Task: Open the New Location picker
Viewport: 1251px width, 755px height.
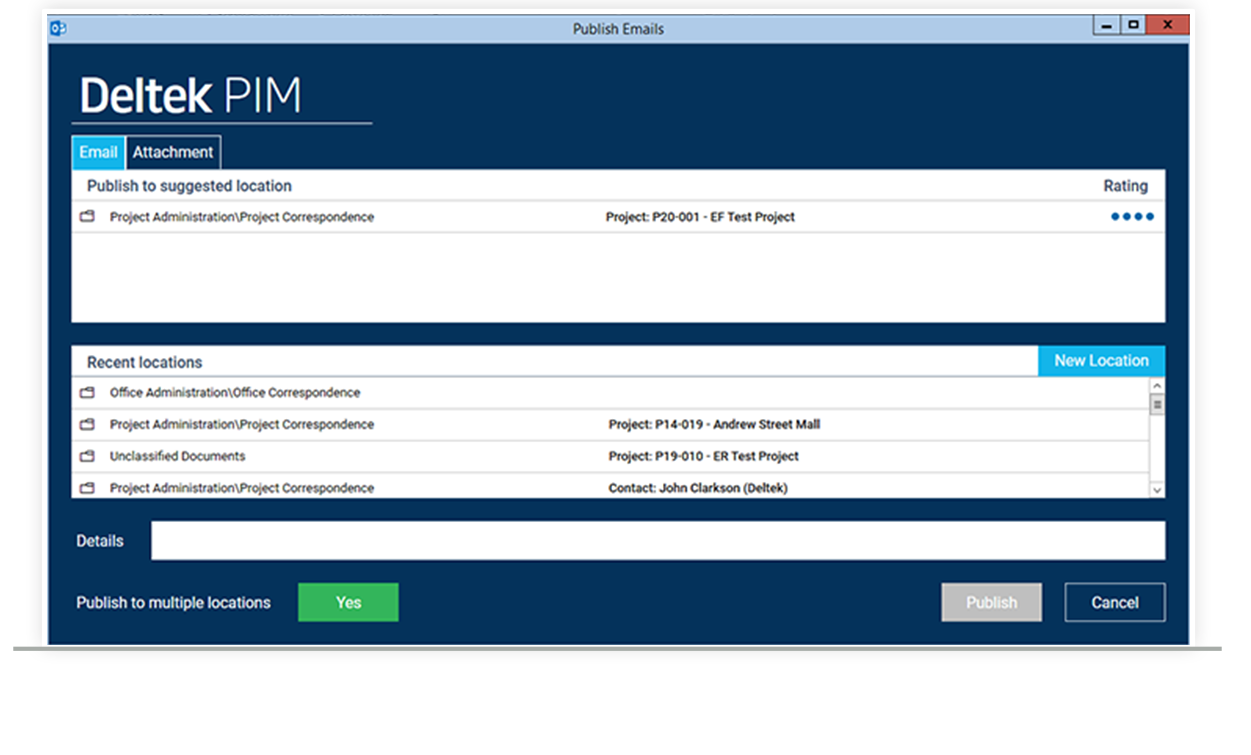Action: tap(1101, 361)
